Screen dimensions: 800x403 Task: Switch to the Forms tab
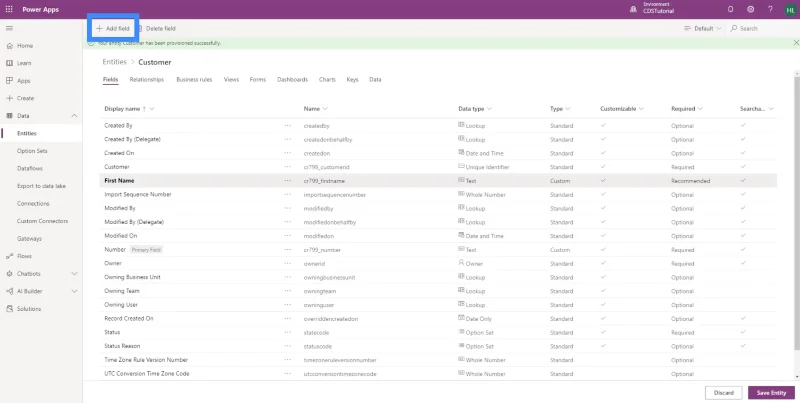[x=258, y=80]
